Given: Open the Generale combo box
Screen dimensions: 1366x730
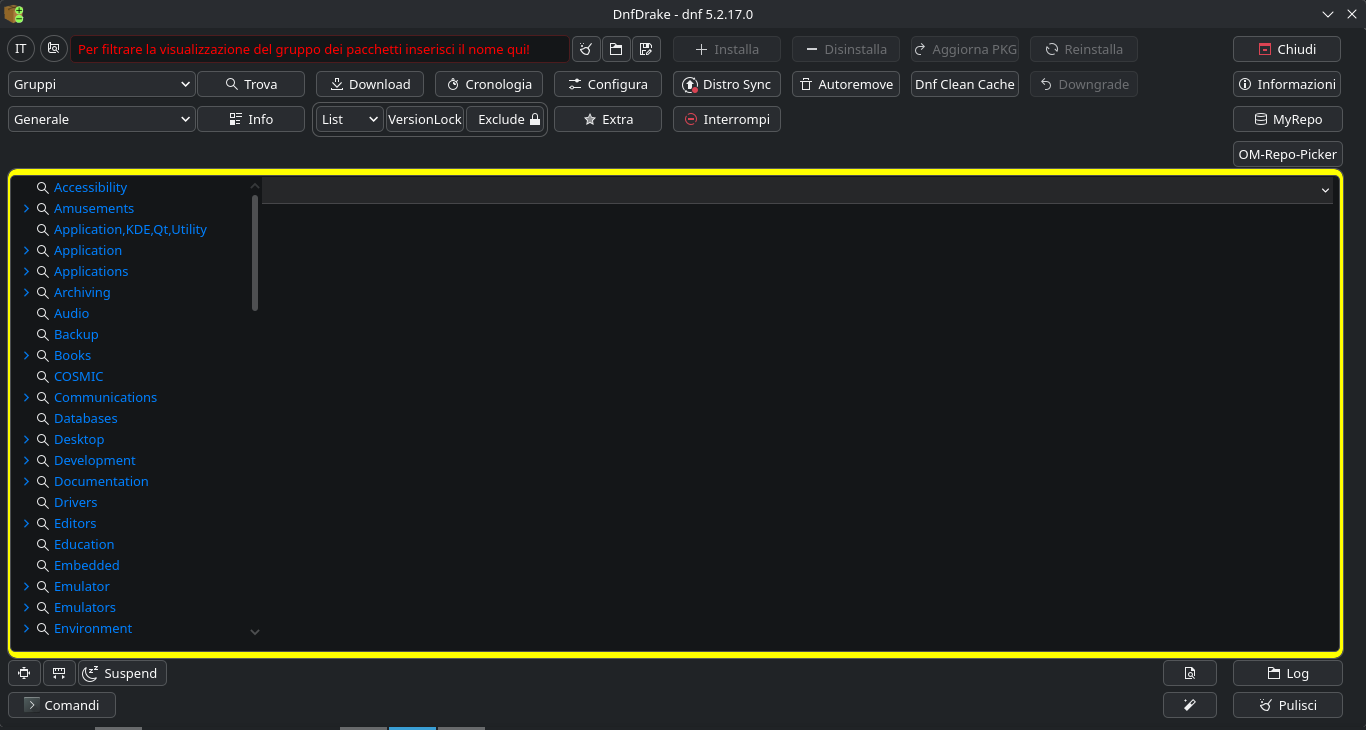Looking at the screenshot, I should (101, 119).
